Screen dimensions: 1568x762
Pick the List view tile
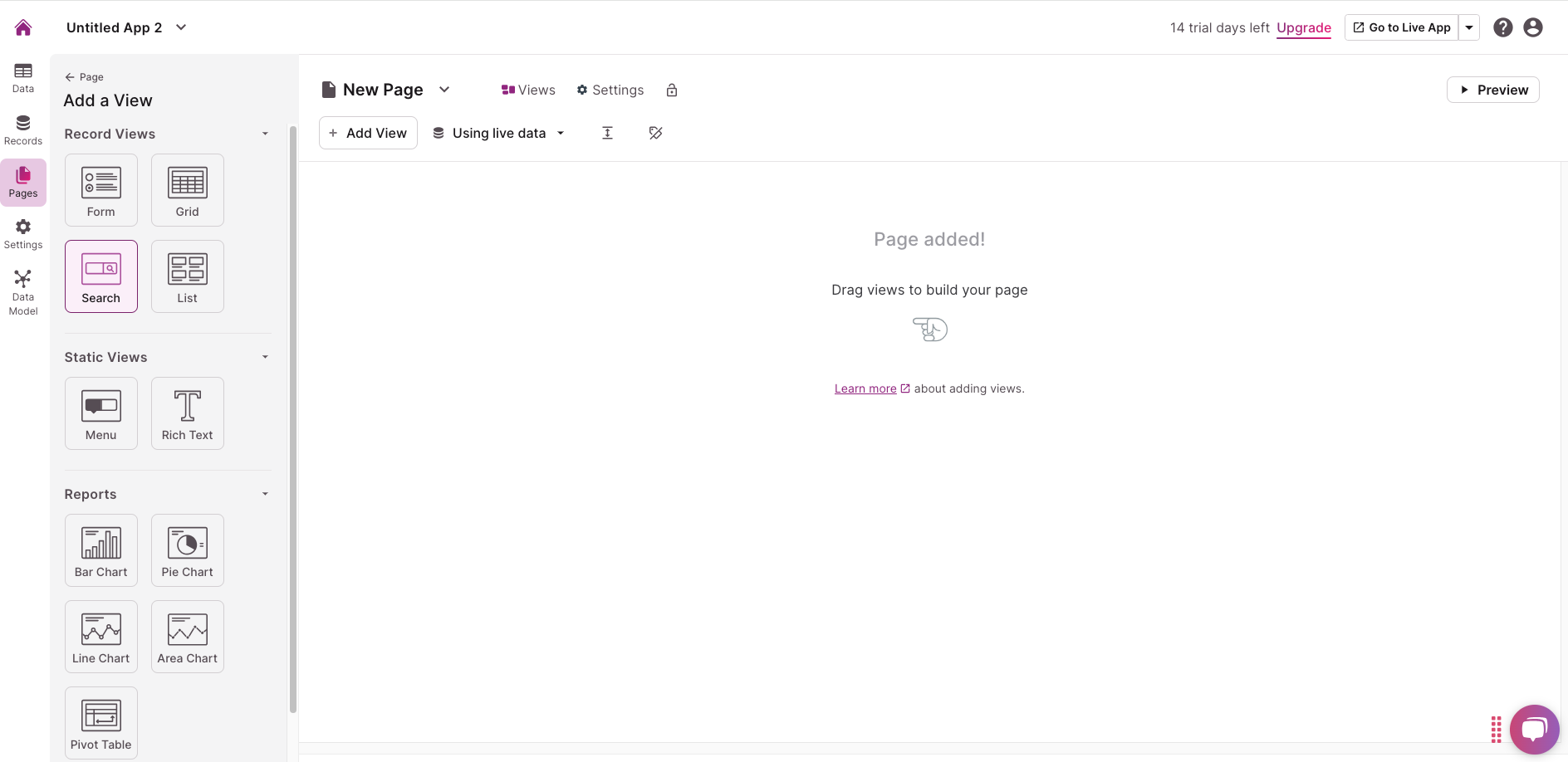188,276
